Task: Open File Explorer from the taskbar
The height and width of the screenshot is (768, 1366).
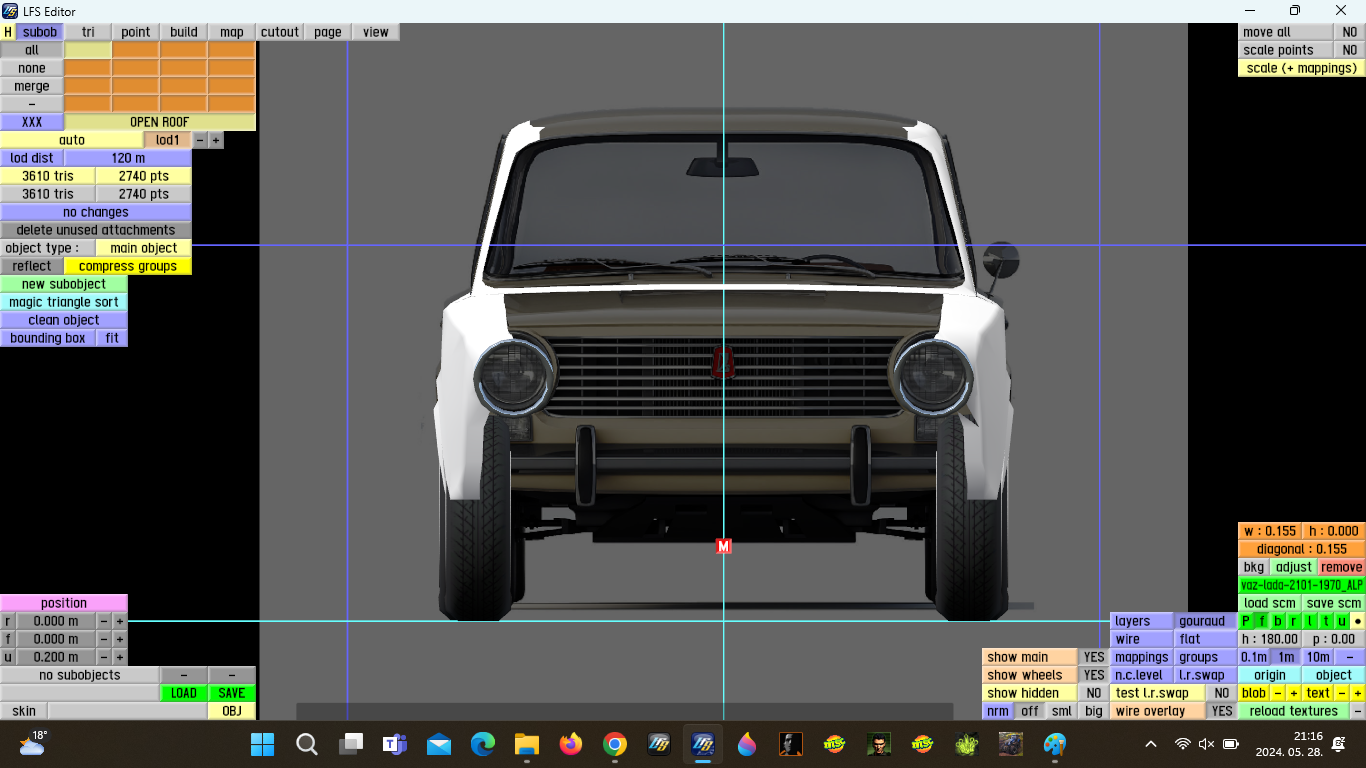Action: 527,744
